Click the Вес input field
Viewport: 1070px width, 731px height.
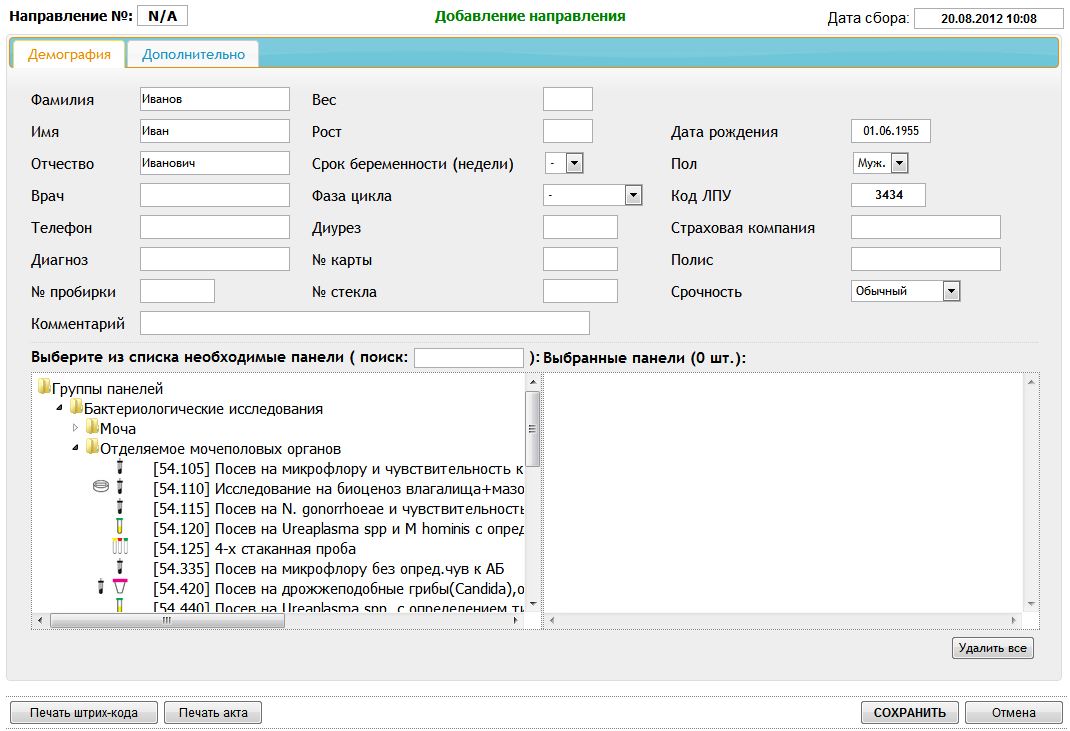pos(568,99)
